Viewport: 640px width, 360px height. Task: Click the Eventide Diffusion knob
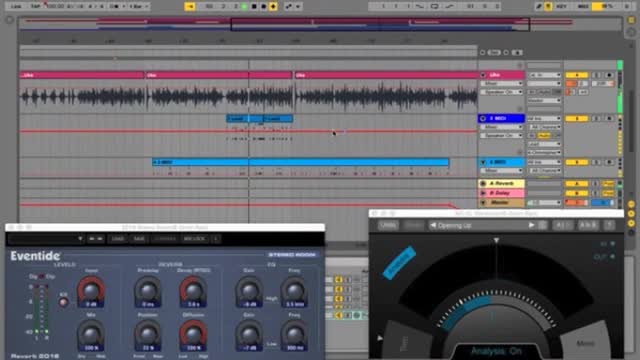[x=193, y=335]
